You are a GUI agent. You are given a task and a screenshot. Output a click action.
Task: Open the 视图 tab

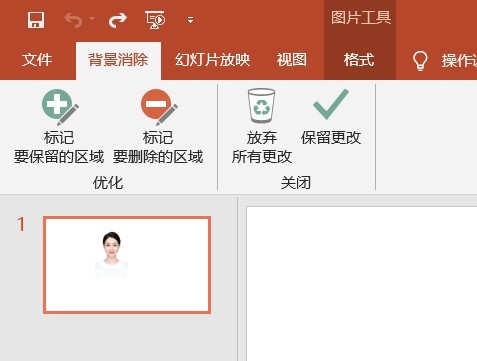coord(292,60)
